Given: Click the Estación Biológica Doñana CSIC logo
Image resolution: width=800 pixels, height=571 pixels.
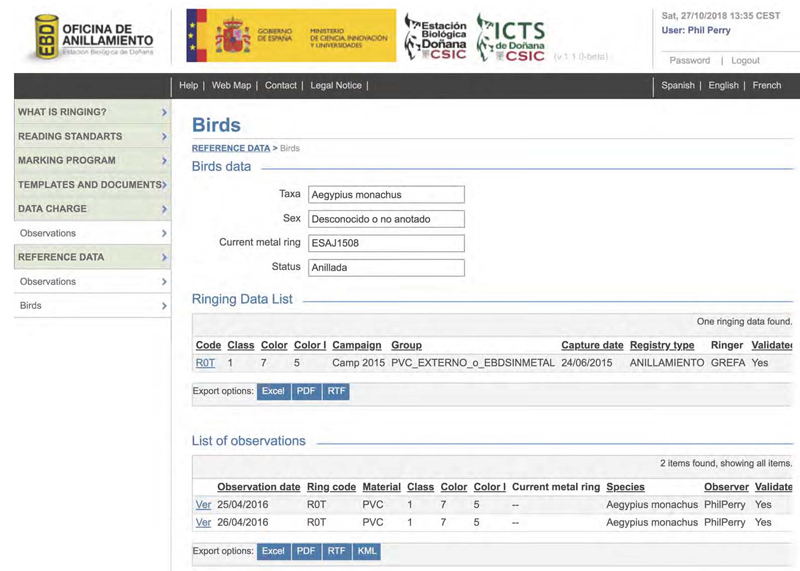Looking at the screenshot, I should pos(435,37).
